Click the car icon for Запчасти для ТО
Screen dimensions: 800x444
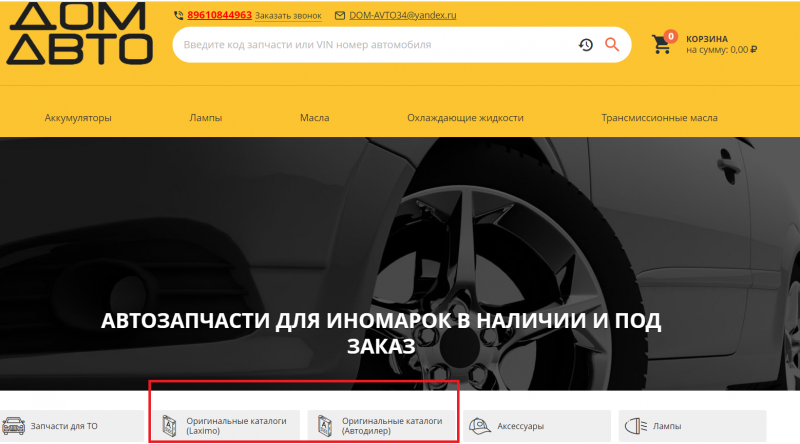point(14,426)
